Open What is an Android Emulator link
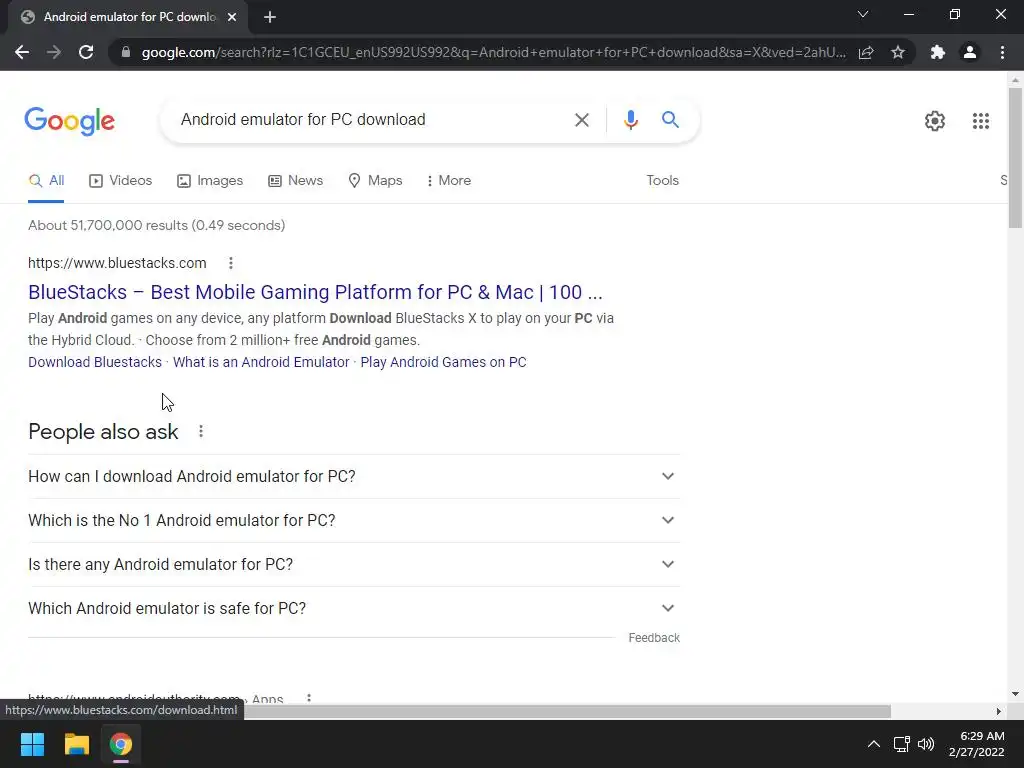The width and height of the screenshot is (1024, 768). point(261,362)
